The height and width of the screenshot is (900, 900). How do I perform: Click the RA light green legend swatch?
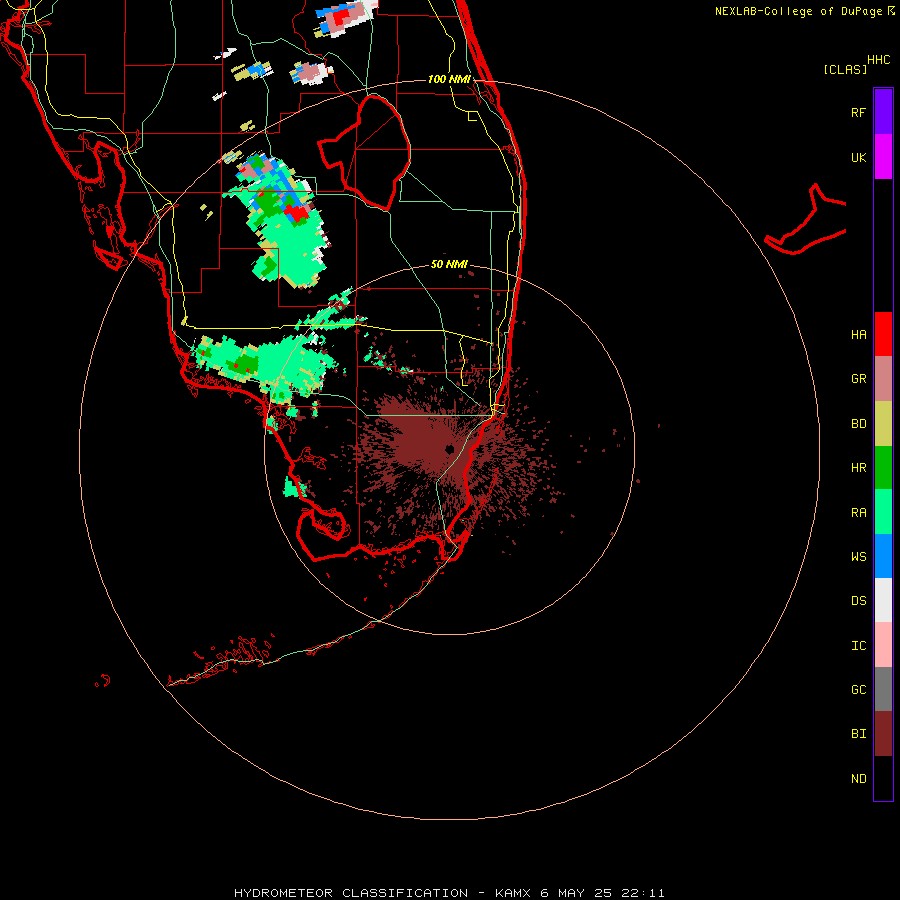(x=883, y=512)
